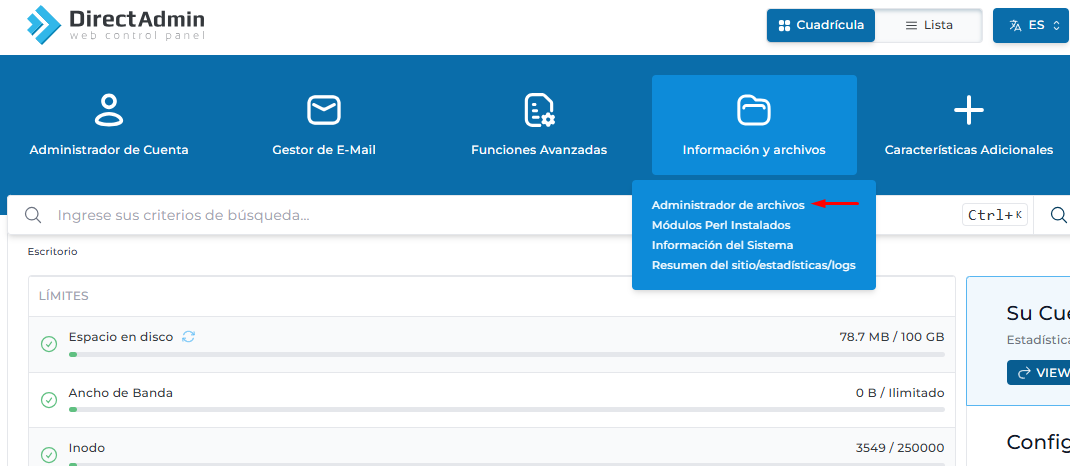
Task: Open Administrador de archivos menu entry
Action: point(728,205)
